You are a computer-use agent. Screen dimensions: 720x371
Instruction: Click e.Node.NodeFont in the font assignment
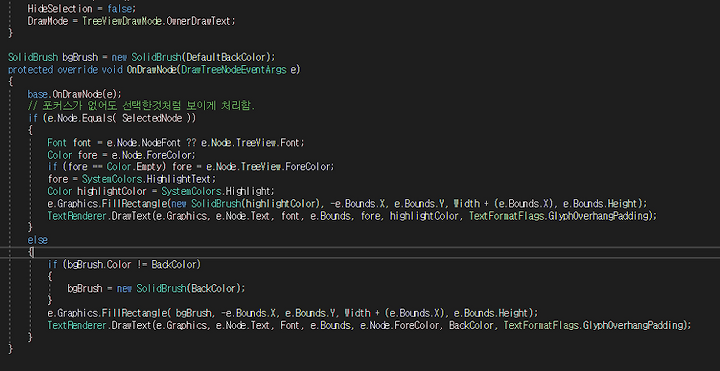[x=143, y=143]
